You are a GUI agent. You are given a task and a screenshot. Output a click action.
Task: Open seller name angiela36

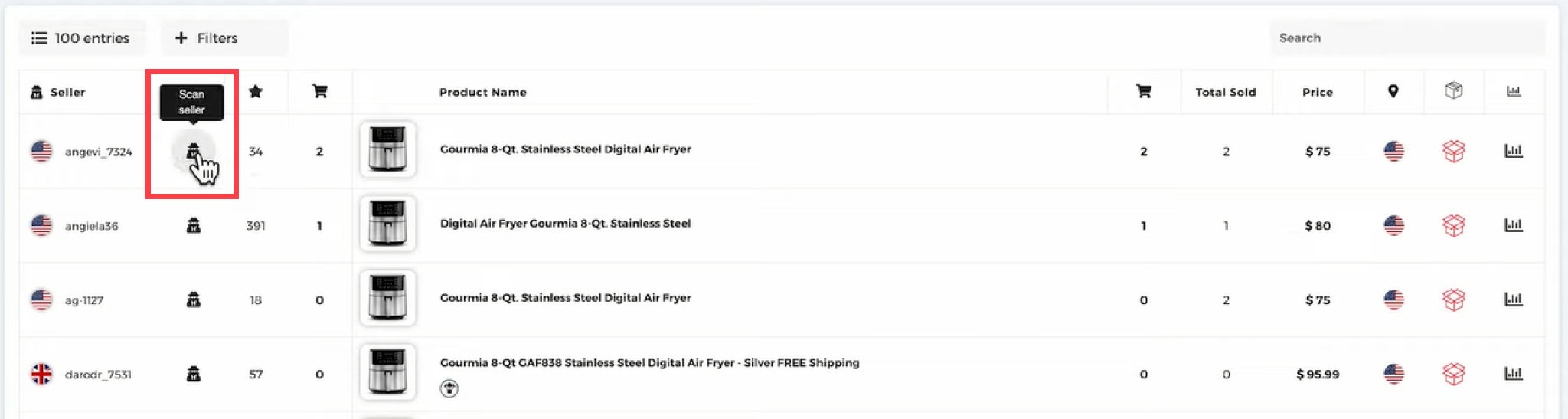click(91, 226)
